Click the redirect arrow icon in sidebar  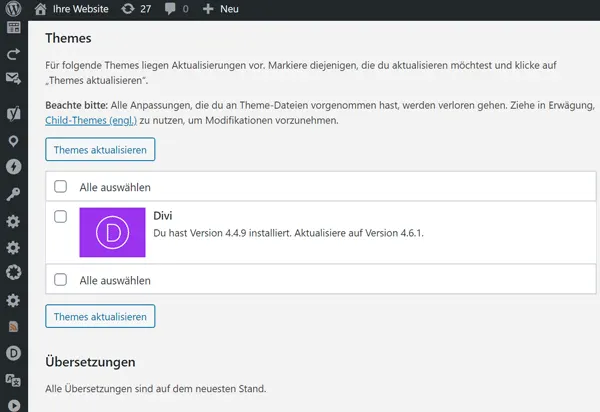click(x=13, y=54)
